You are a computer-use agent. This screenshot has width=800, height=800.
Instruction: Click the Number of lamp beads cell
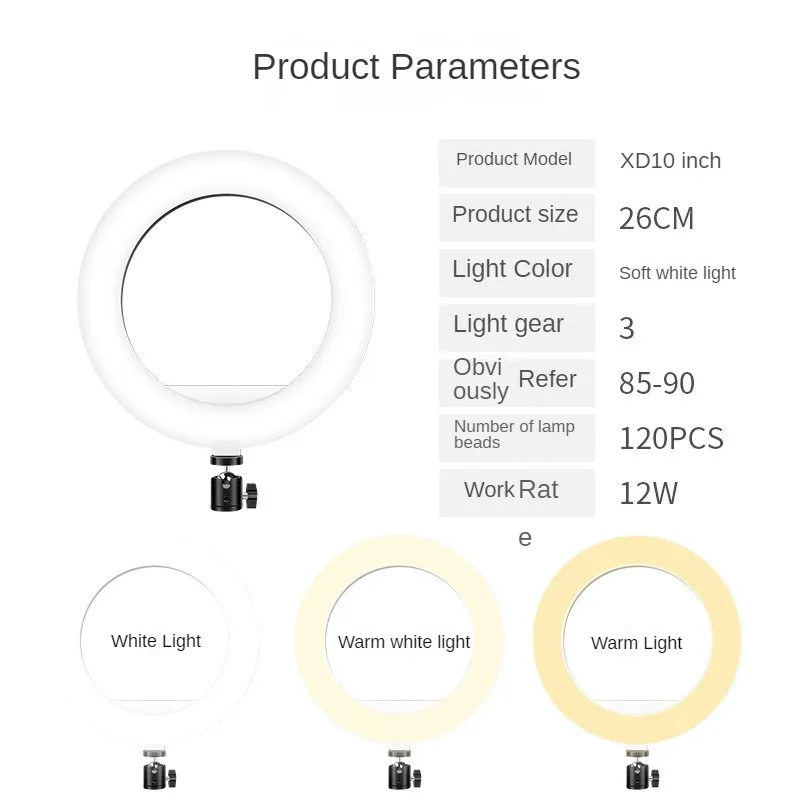coord(517,438)
